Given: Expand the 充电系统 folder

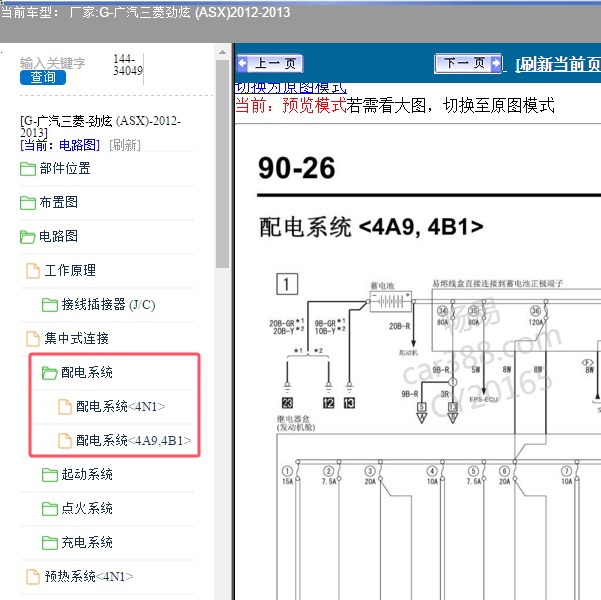Looking at the screenshot, I should 87,542.
